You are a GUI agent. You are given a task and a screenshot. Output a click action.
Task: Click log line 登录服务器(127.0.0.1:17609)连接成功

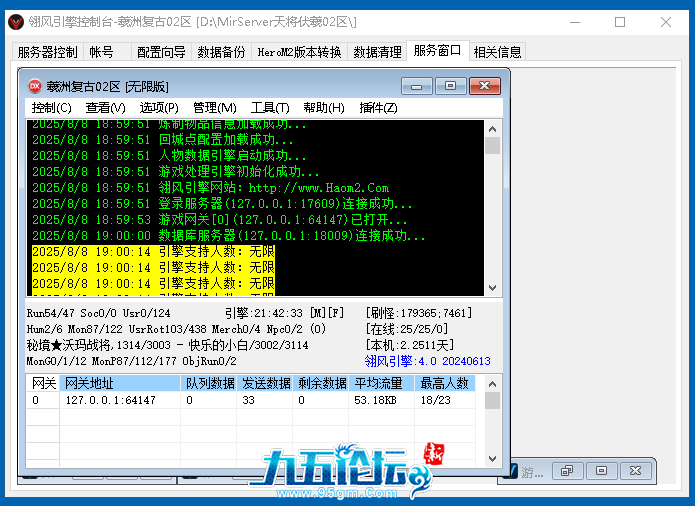[222, 204]
